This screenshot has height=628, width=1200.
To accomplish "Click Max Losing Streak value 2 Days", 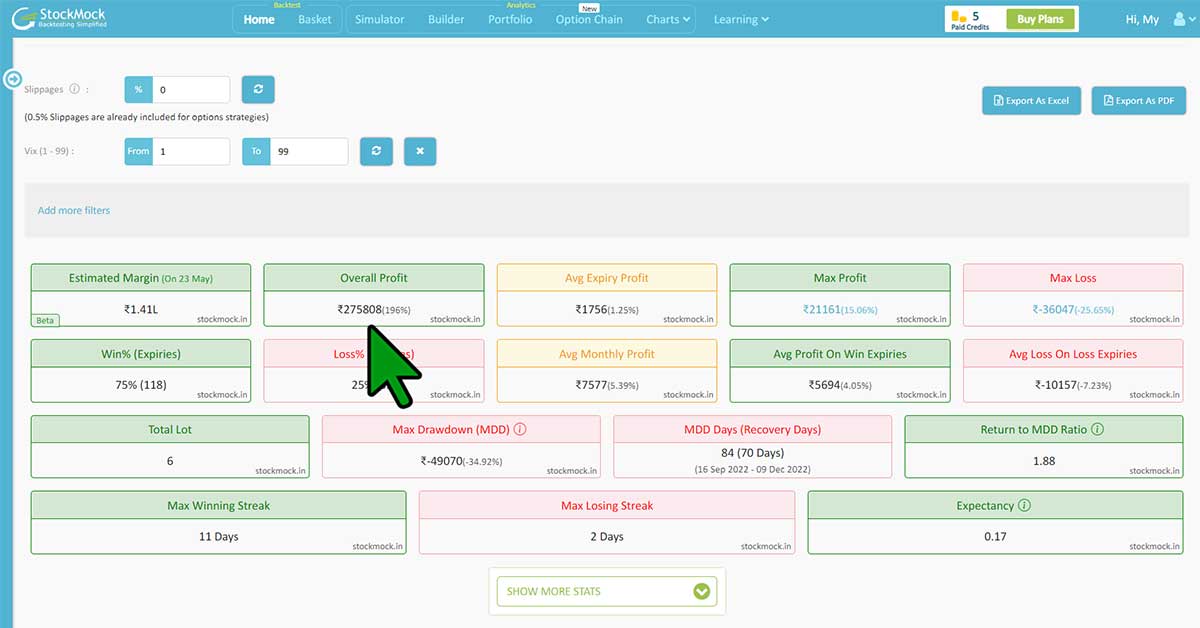I will (x=607, y=537).
